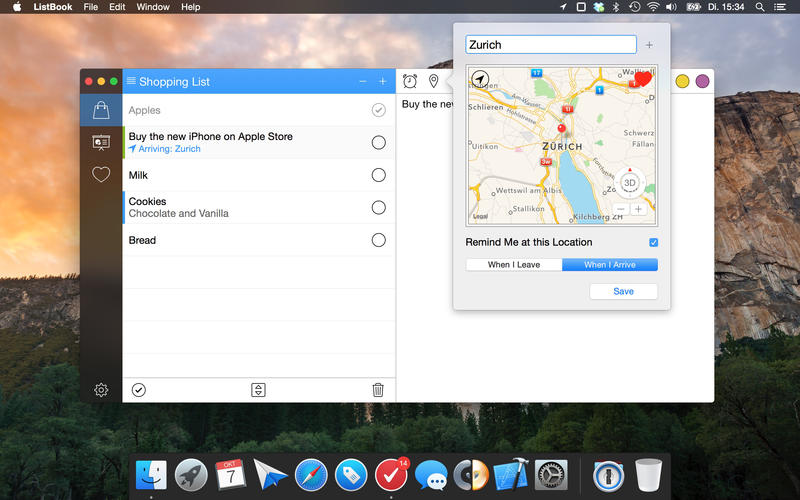This screenshot has width=800, height=500.
Task: Toggle the 3D map view
Action: pos(630,183)
